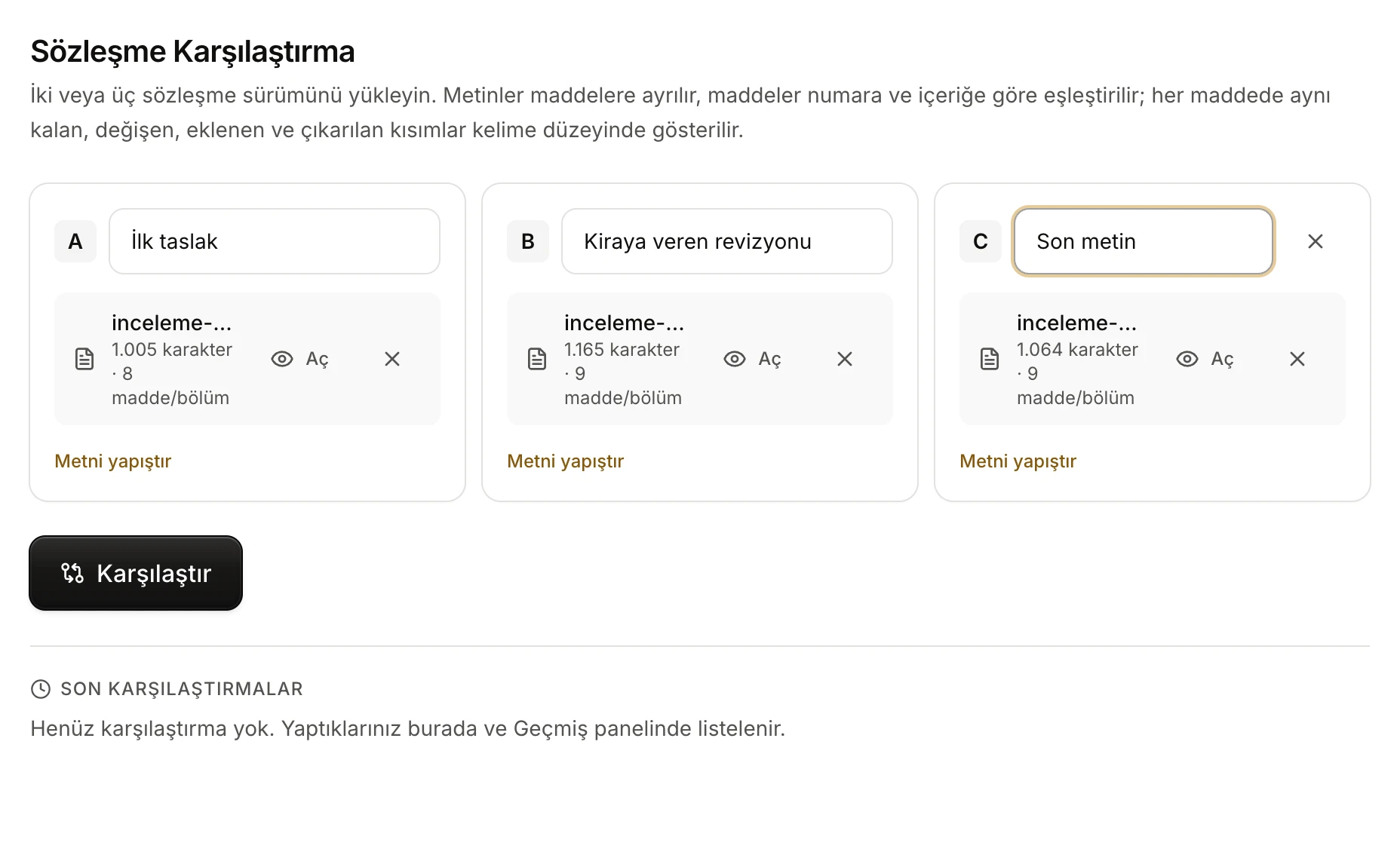This screenshot has width=1400, height=864.
Task: Remove the uploaded file from panel A
Action: pyautogui.click(x=392, y=359)
